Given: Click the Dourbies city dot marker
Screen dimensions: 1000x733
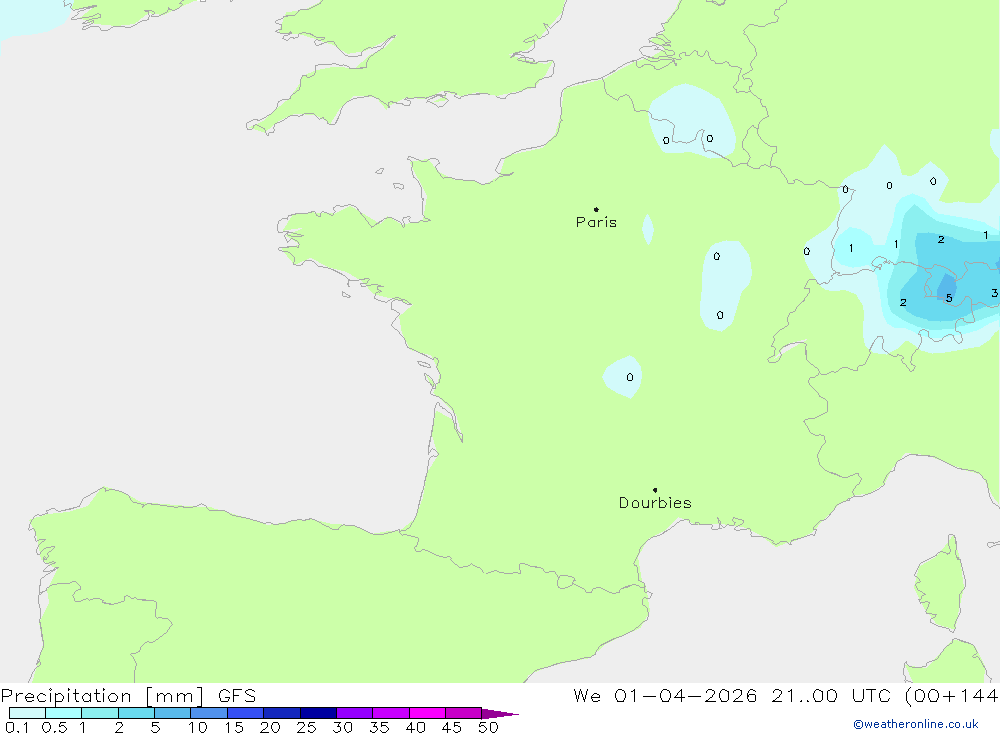Looking at the screenshot, I should click(x=655, y=490).
